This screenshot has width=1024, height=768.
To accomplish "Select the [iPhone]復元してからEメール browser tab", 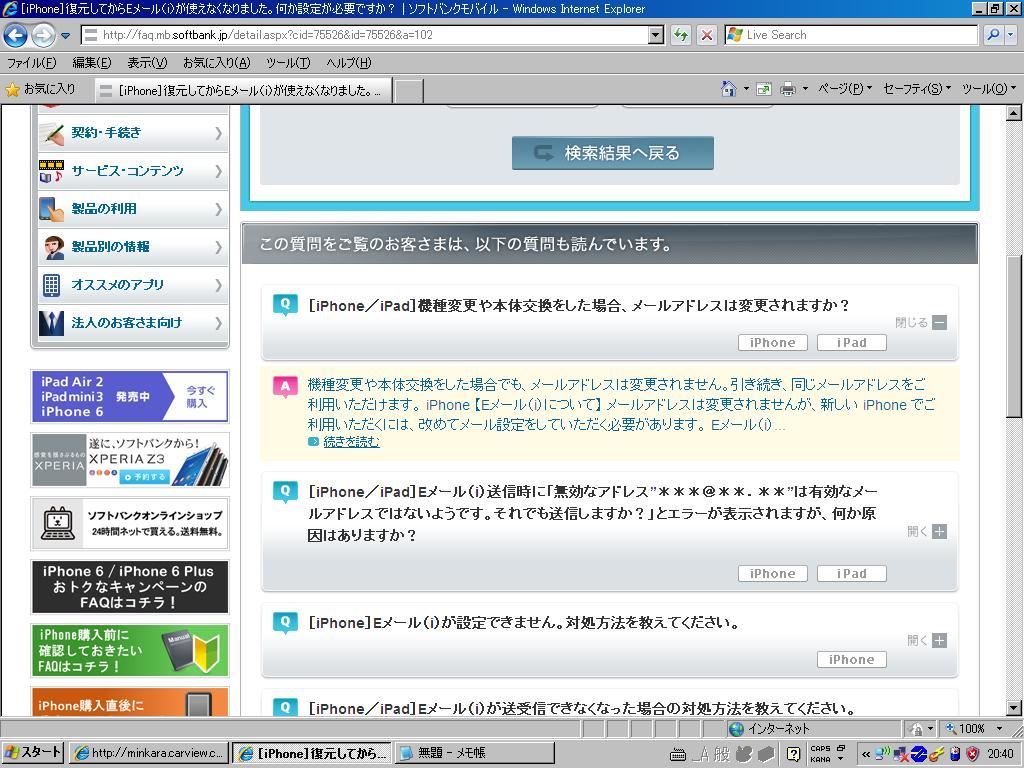I will [x=244, y=91].
